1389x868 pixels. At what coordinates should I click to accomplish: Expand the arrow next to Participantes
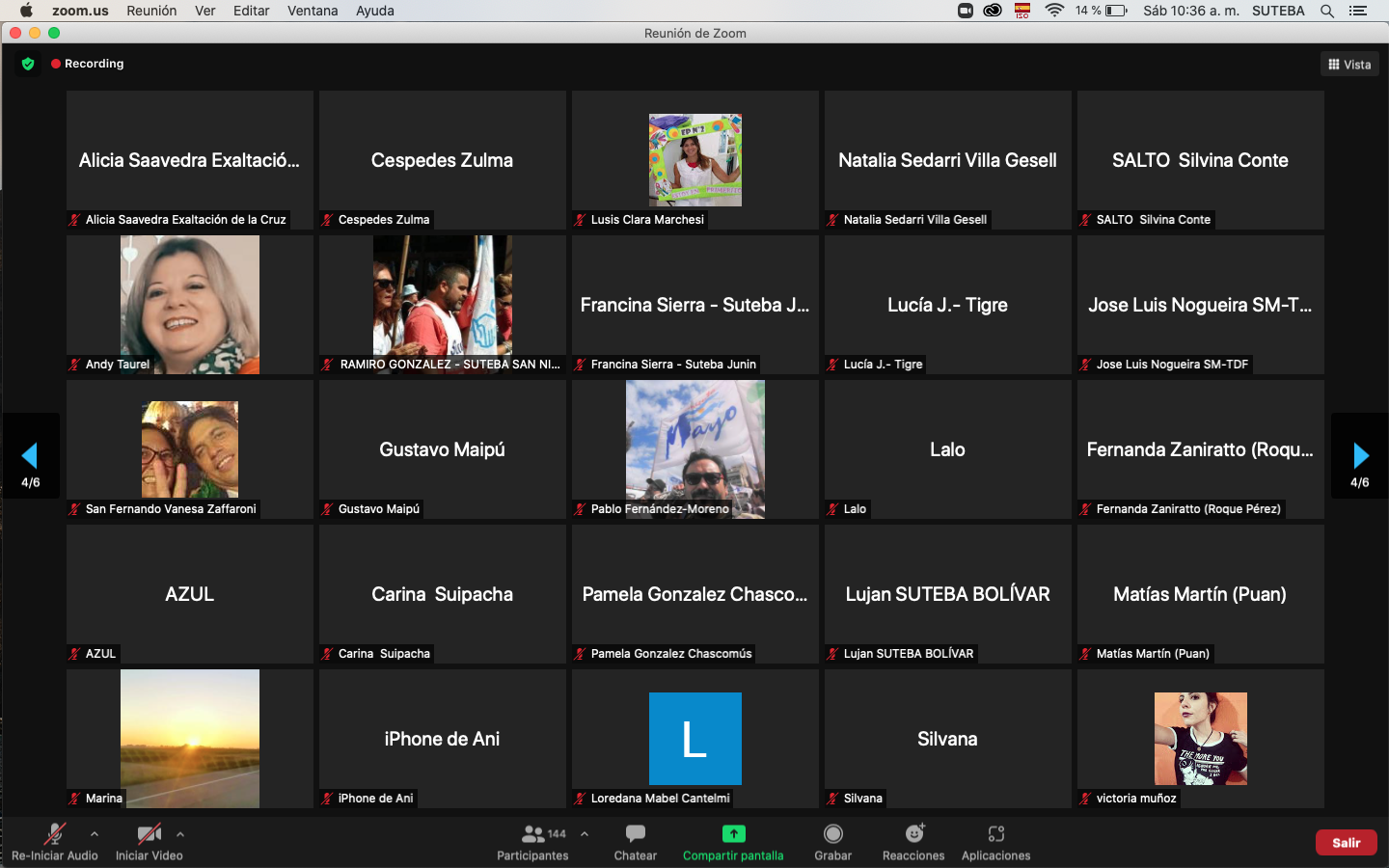585,834
